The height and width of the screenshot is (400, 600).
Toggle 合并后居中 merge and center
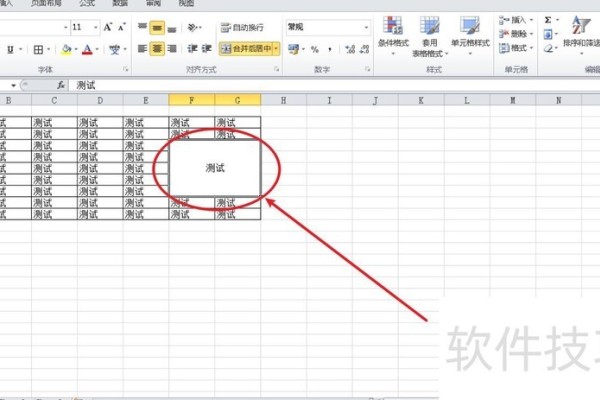pyautogui.click(x=246, y=49)
